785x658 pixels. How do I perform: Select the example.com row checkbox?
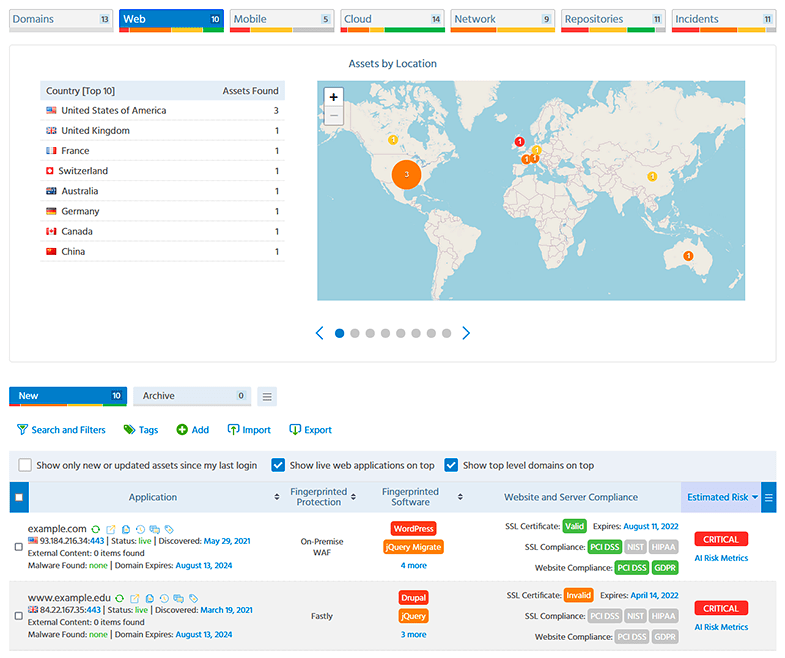point(19,546)
